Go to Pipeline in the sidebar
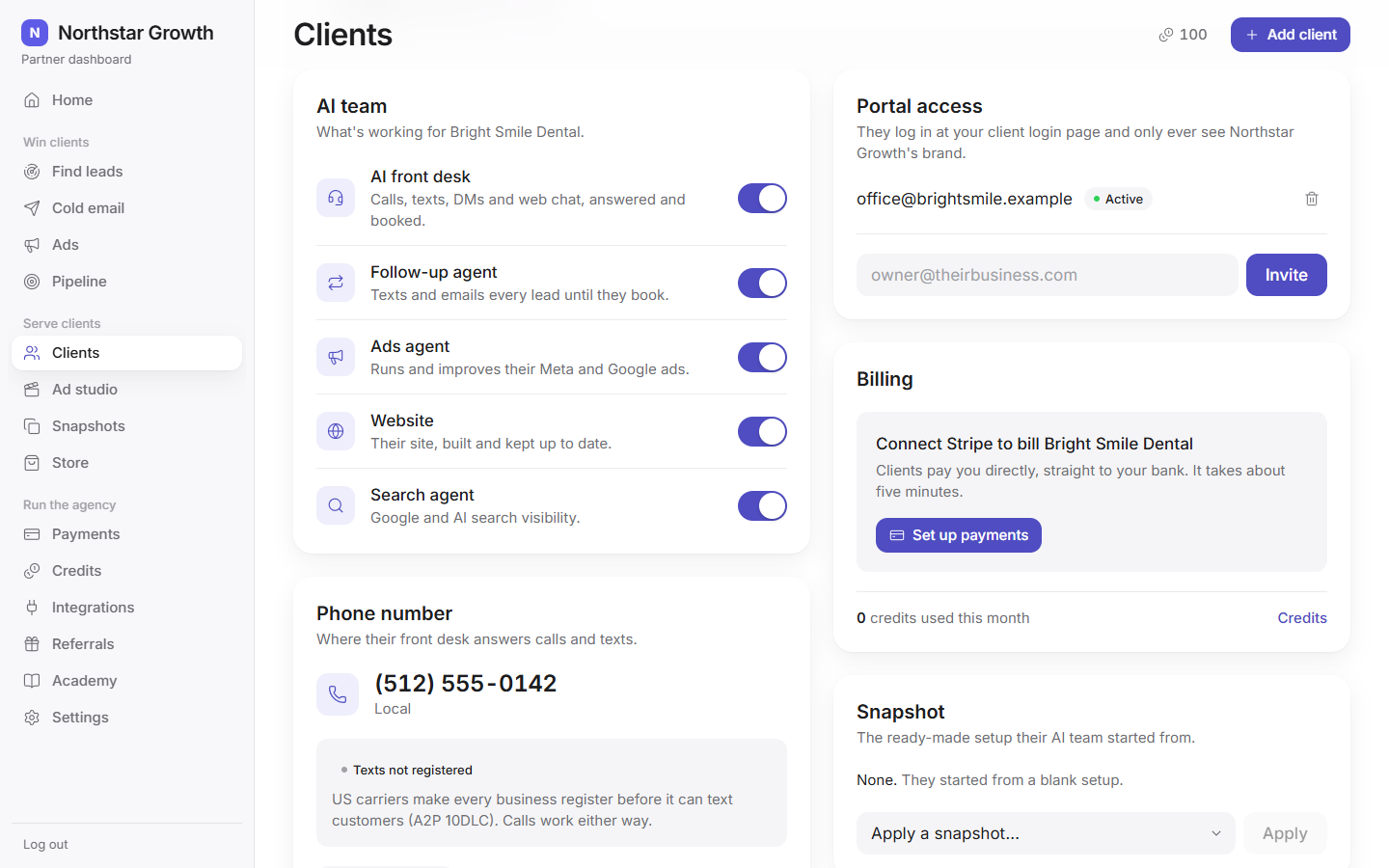This screenshot has width=1389, height=868. coord(126,282)
